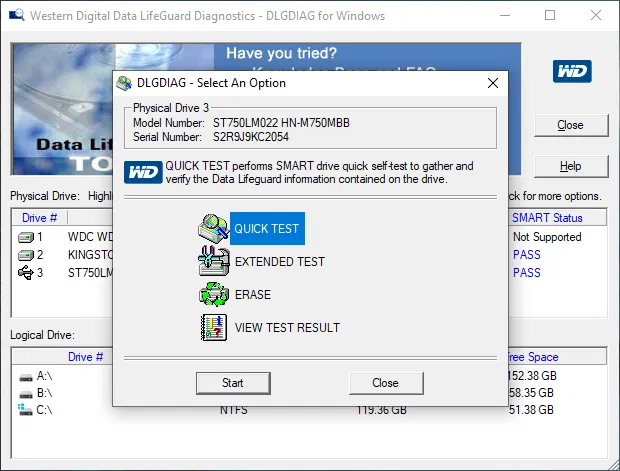Click the main window resize grip
This screenshot has height=471, width=620.
click(613, 464)
